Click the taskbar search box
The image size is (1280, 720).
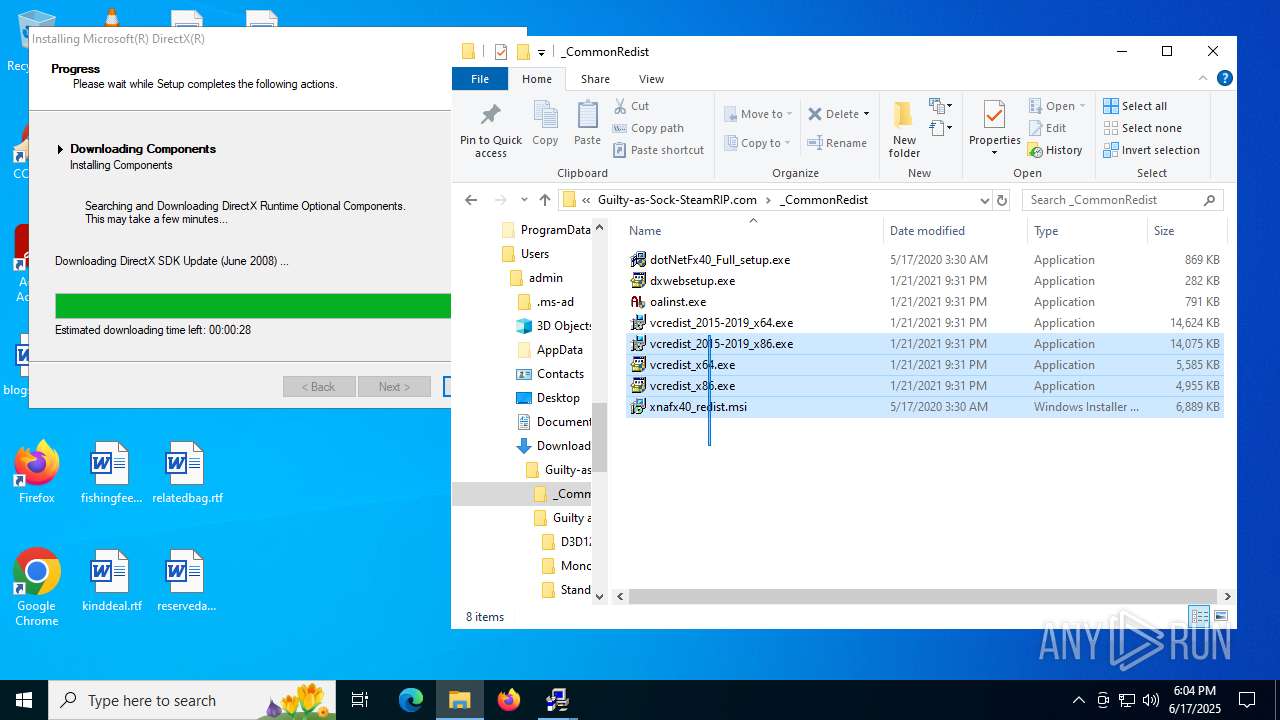pos(192,700)
